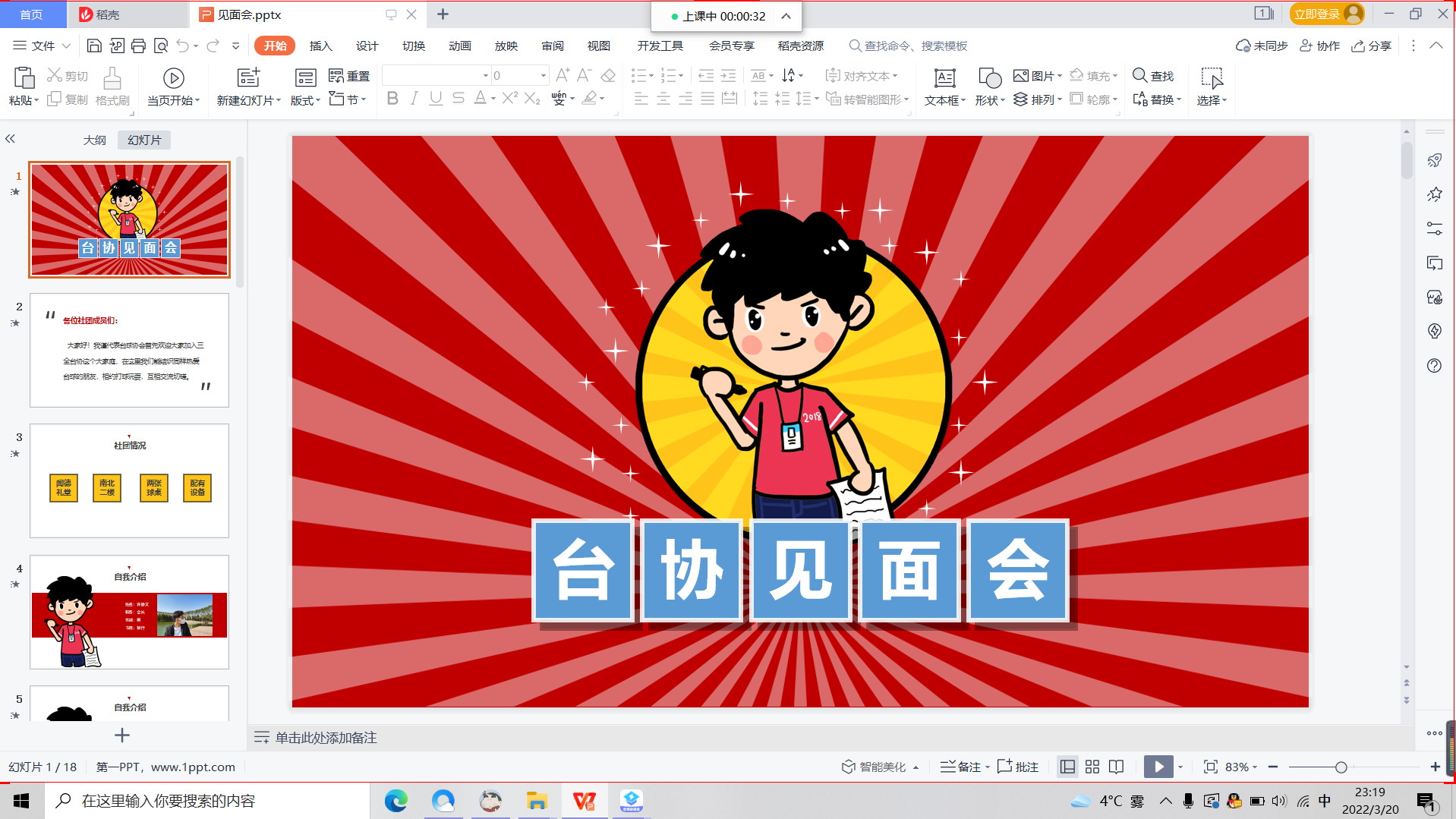Image resolution: width=1456 pixels, height=819 pixels.
Task: Toggle Underline text formatting
Action: [x=436, y=99]
